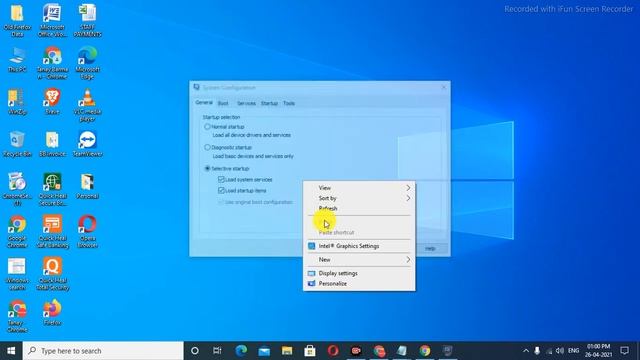Click the ENG language indicator

point(573,351)
